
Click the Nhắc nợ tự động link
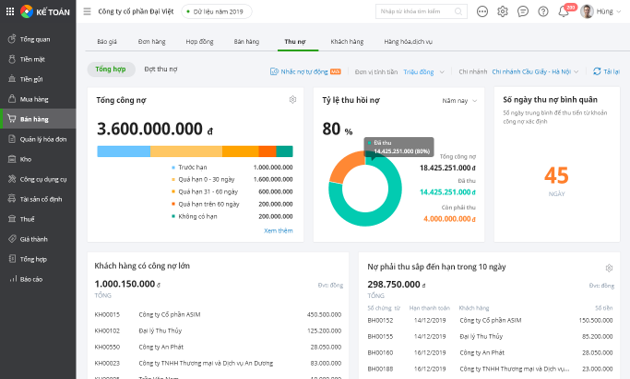tap(305, 72)
